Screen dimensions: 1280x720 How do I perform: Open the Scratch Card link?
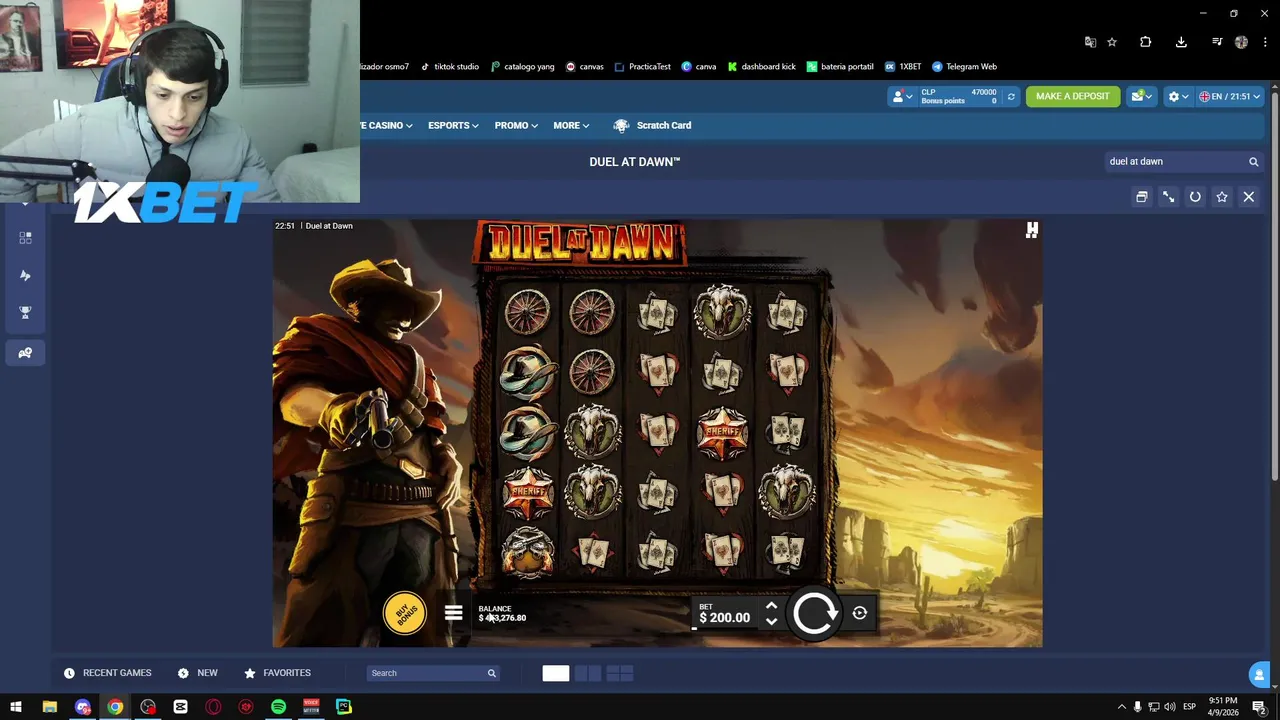(x=652, y=125)
